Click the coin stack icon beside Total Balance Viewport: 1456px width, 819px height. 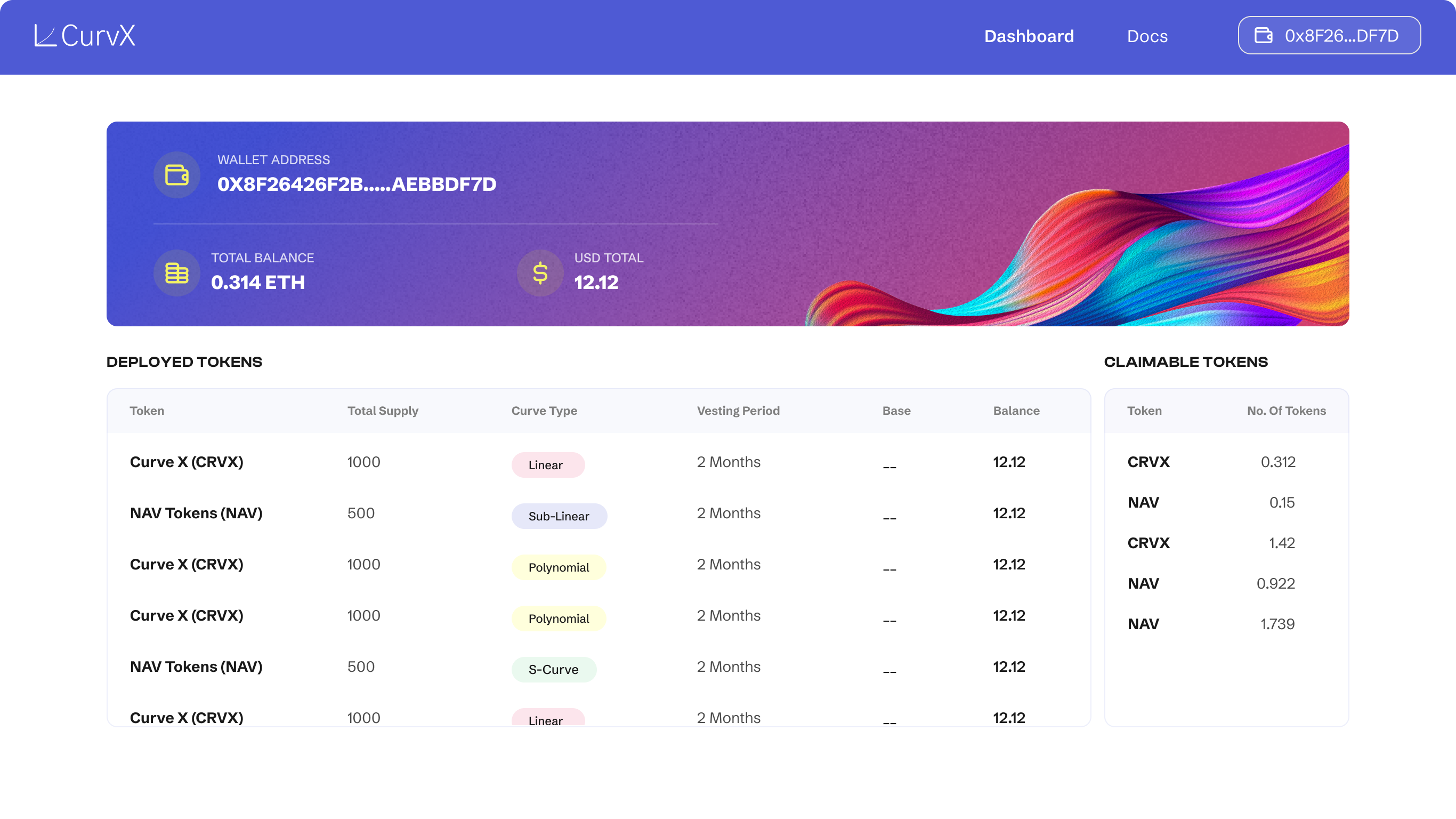[177, 273]
